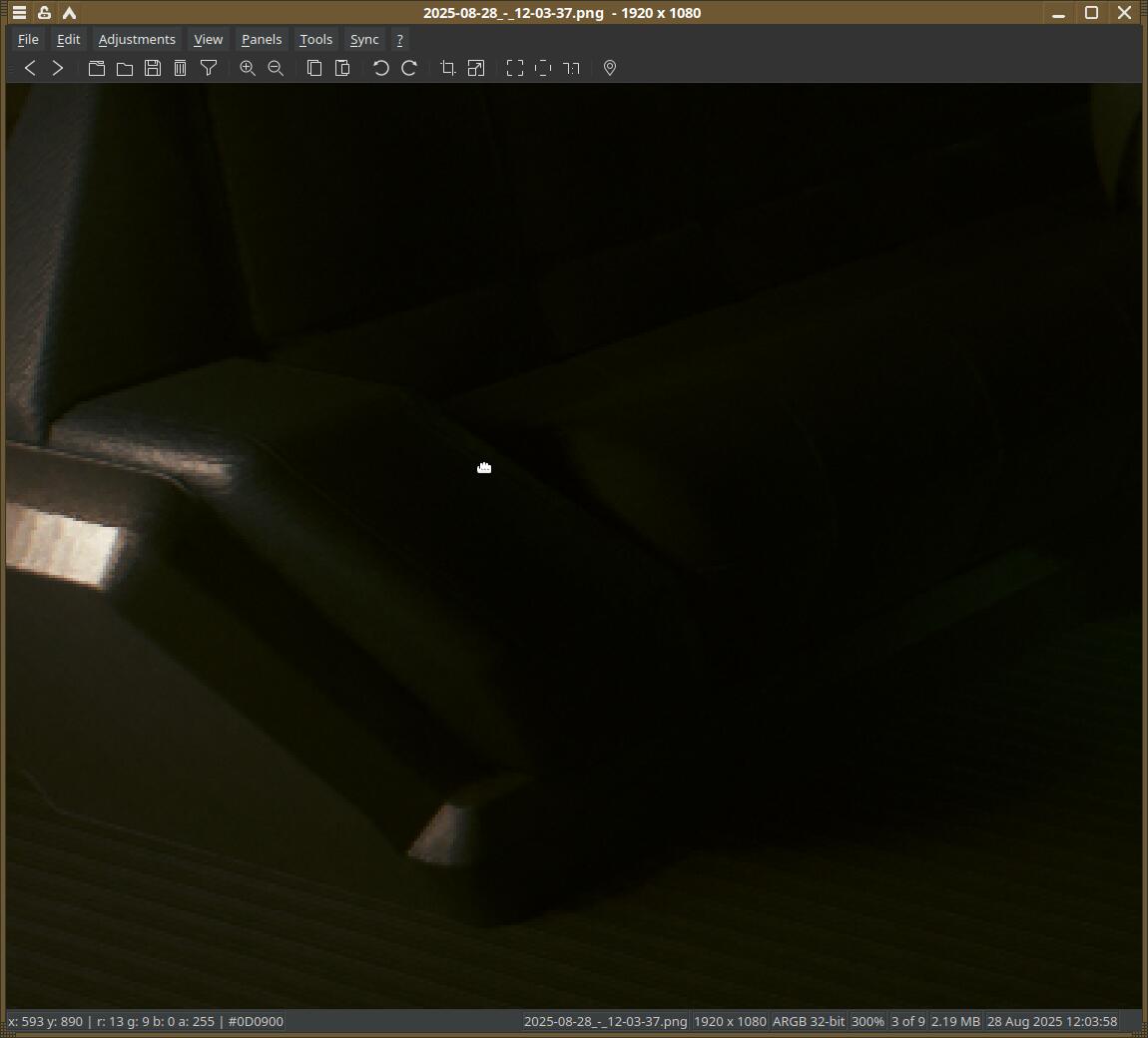1148x1038 pixels.
Task: Click 'r: 13 g: 9 b: 0 a: 255' pixel values
Action: pos(157,1021)
